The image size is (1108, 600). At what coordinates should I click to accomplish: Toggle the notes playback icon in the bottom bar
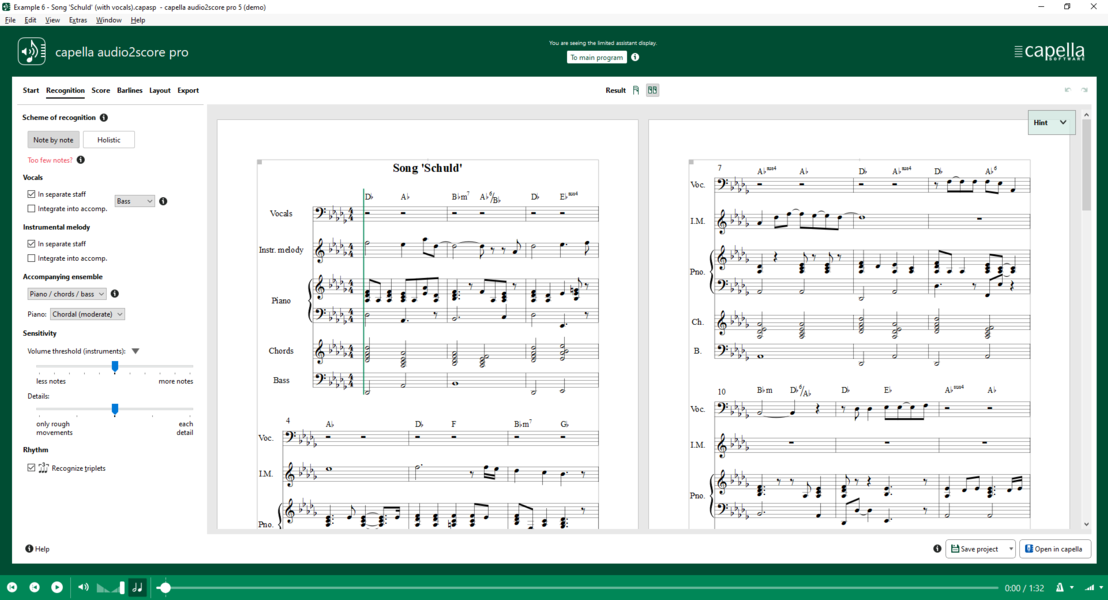point(138,587)
